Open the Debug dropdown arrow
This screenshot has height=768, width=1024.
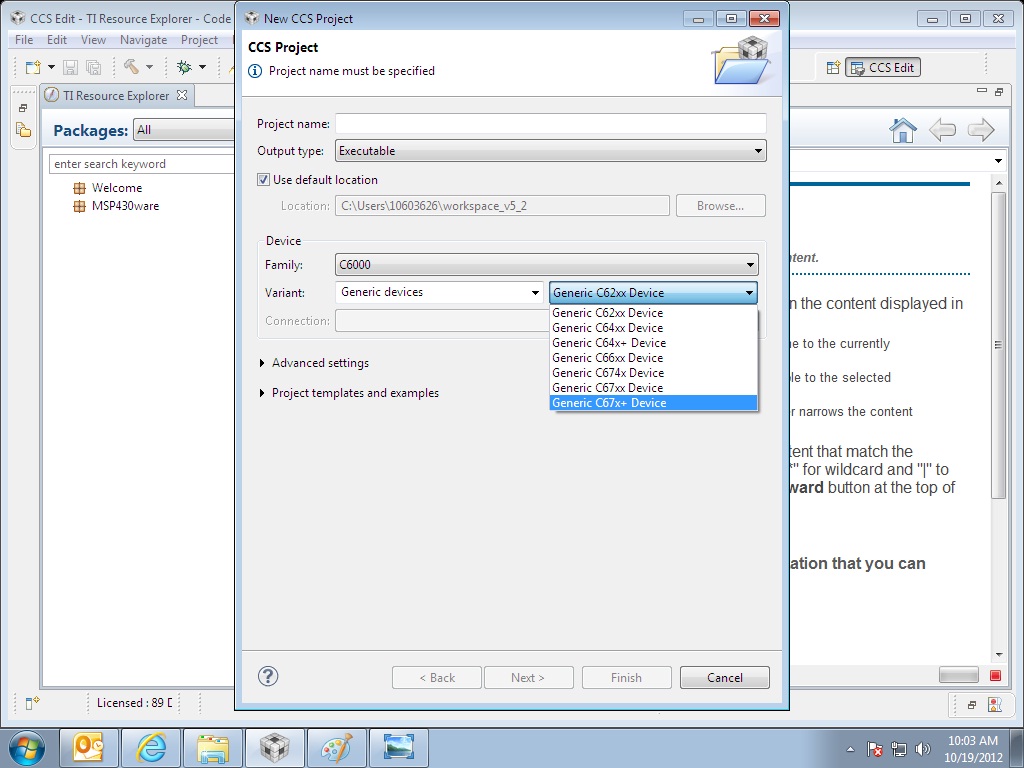[x=202, y=67]
